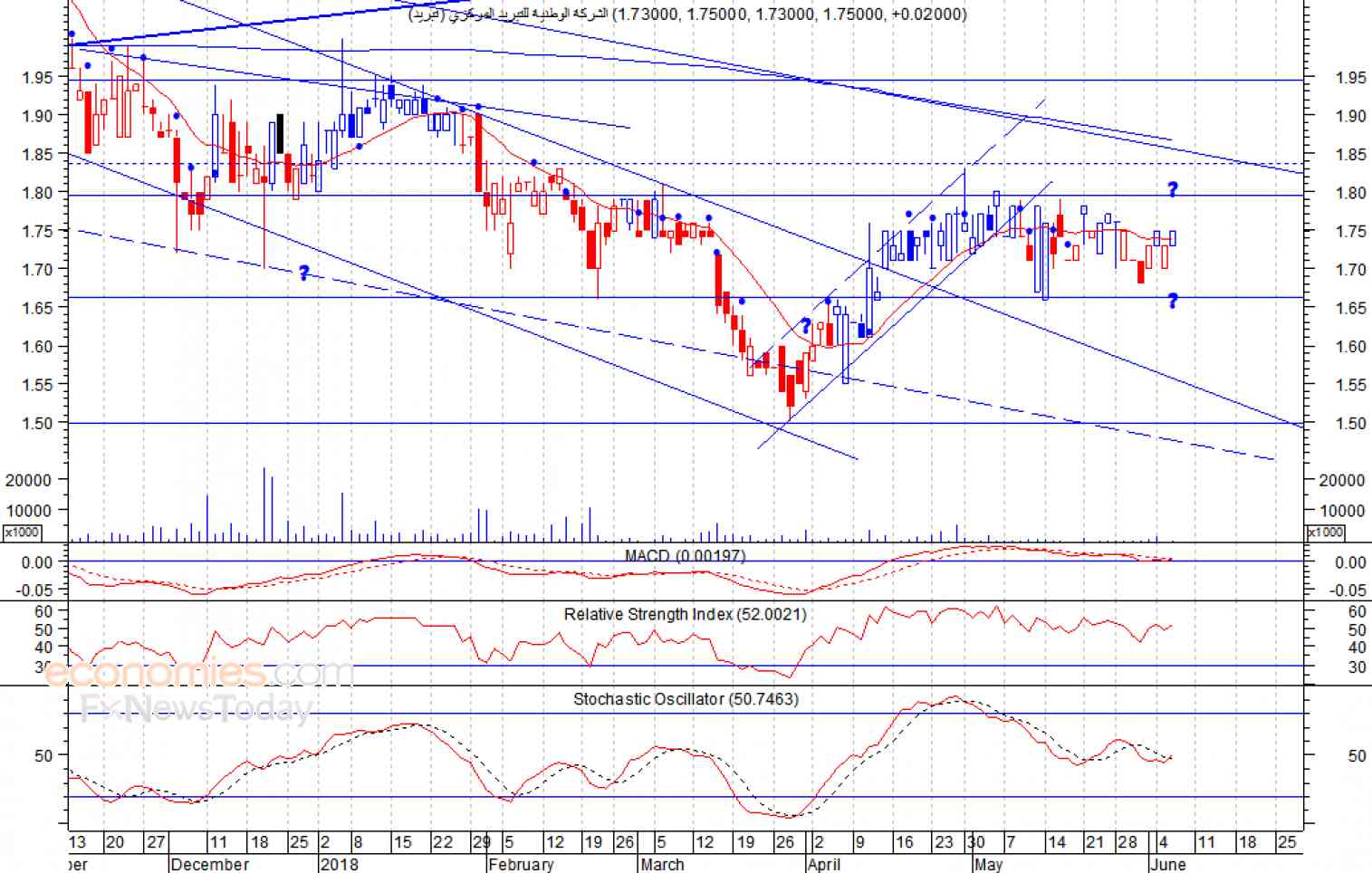Screen dimensions: 1372x873
Task: Click left price axis value "1.90"
Action: [x=38, y=116]
